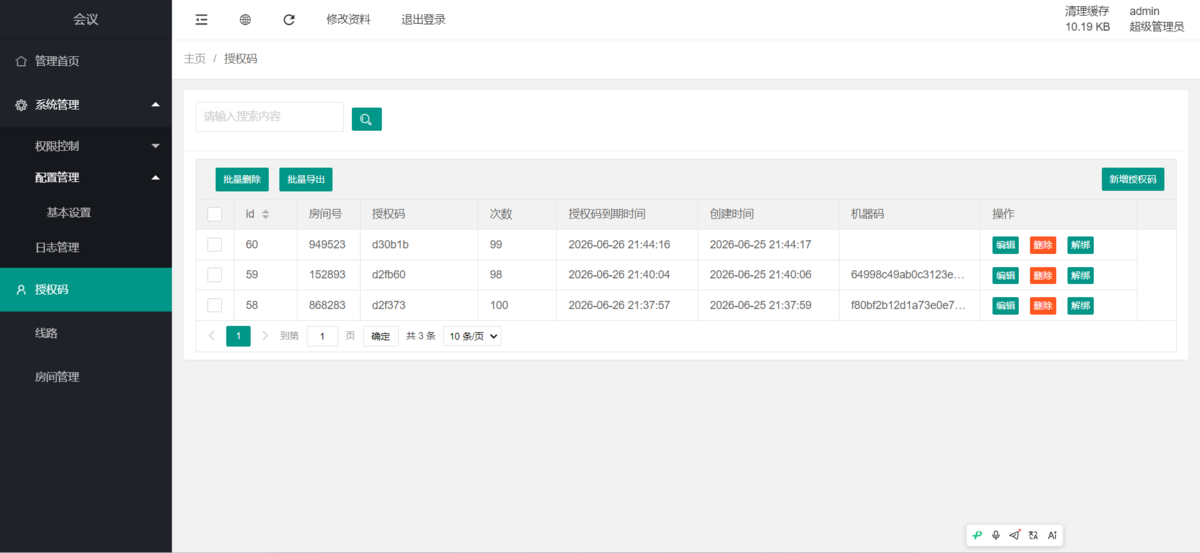The height and width of the screenshot is (553, 1200).
Task: Click 删除 for row id 60
Action: point(1043,245)
